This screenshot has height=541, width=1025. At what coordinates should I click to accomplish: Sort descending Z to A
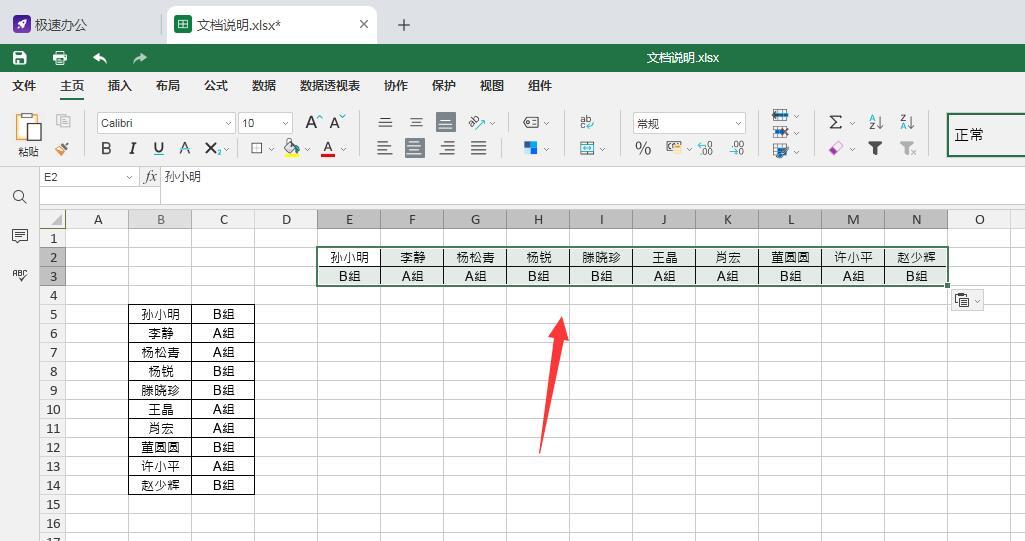(907, 122)
